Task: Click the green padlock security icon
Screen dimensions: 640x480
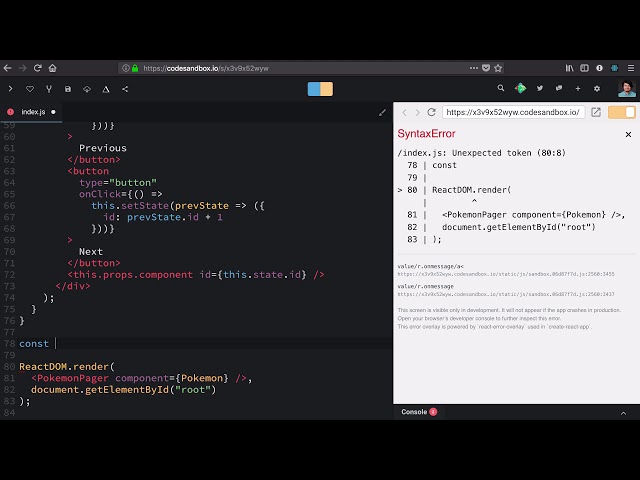Action: pos(135,68)
